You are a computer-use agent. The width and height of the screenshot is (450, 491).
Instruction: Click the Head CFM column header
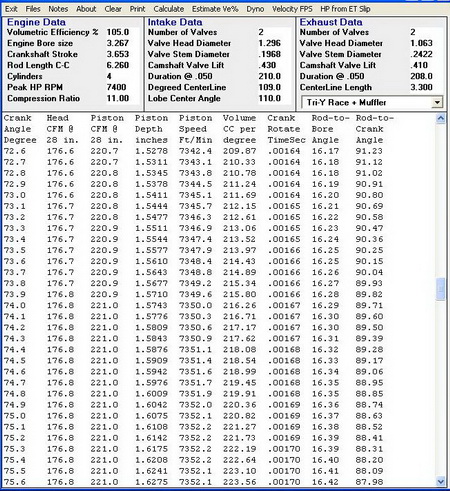click(x=63, y=129)
